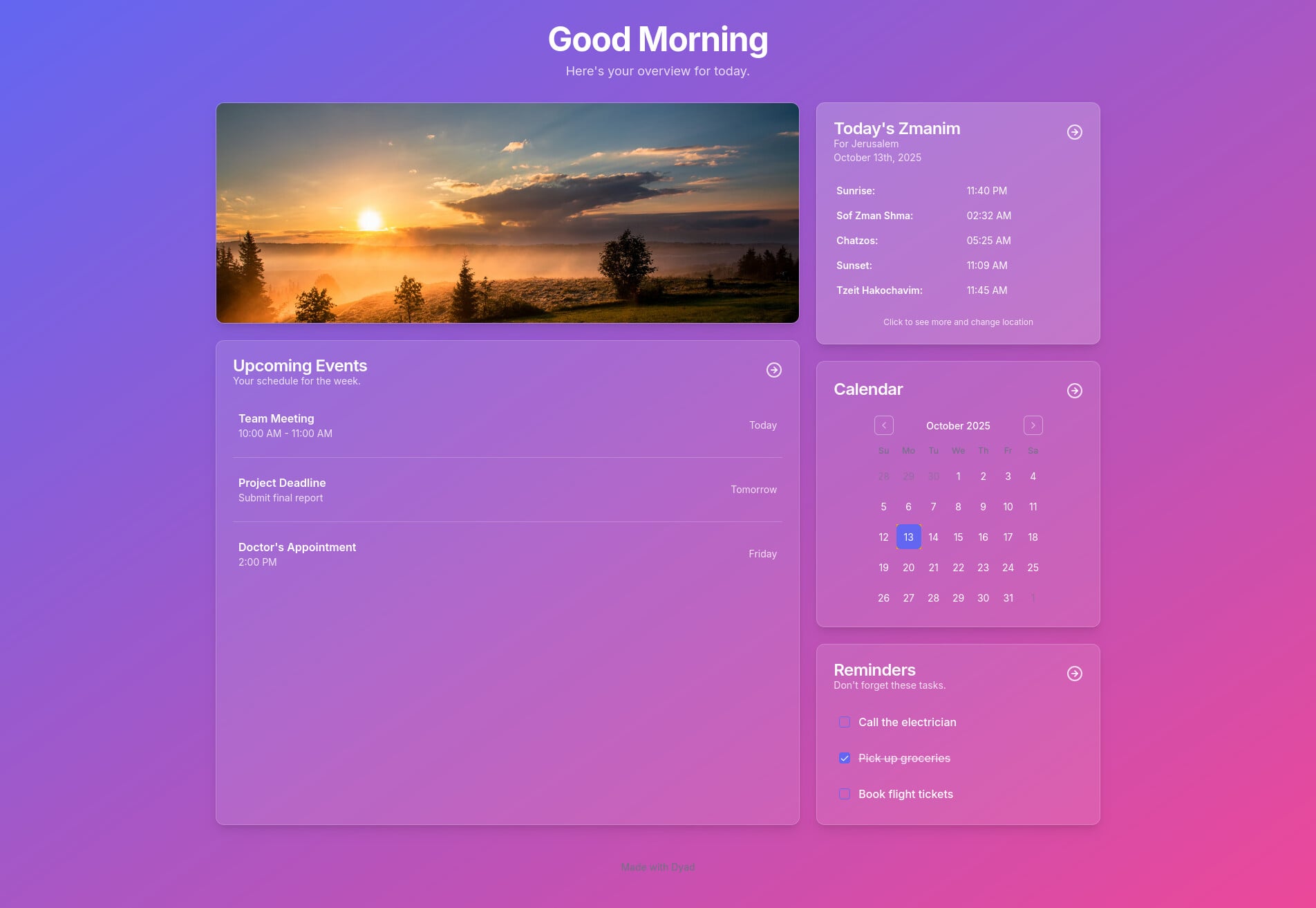Click the sunrise landscape image

[x=507, y=213]
